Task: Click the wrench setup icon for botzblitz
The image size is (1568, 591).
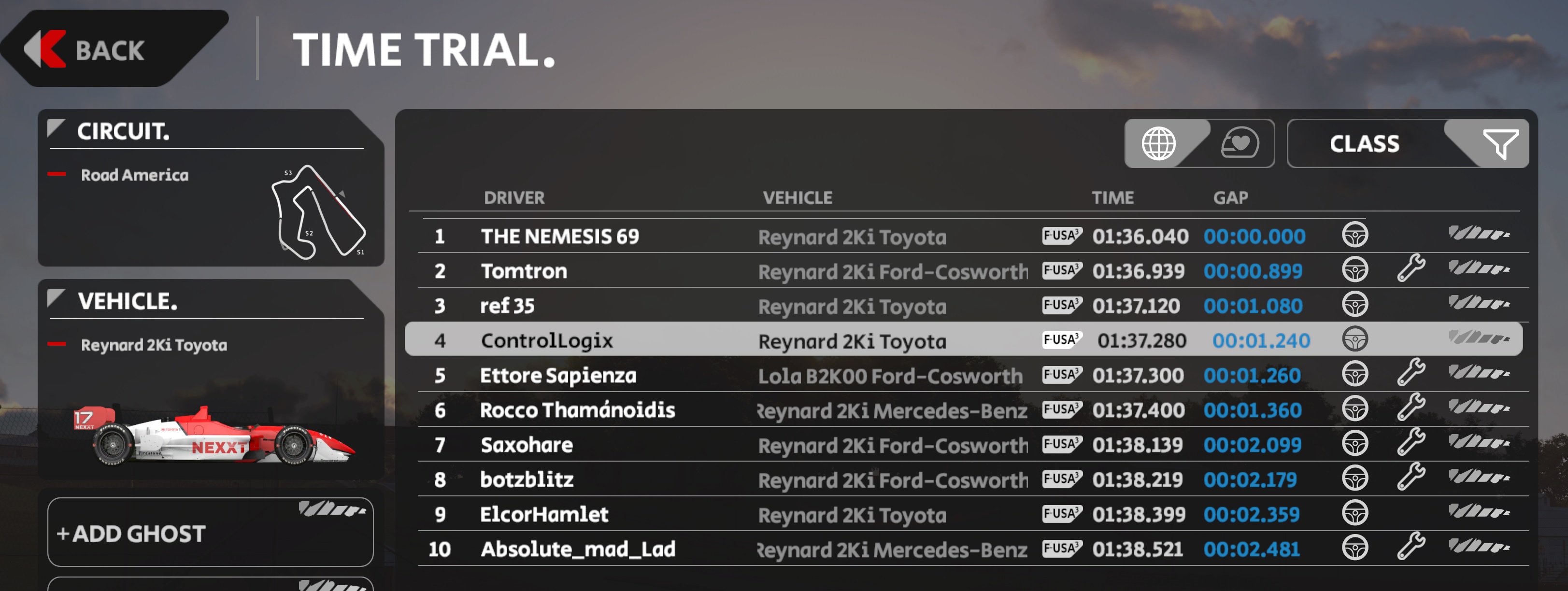Action: (x=1411, y=477)
